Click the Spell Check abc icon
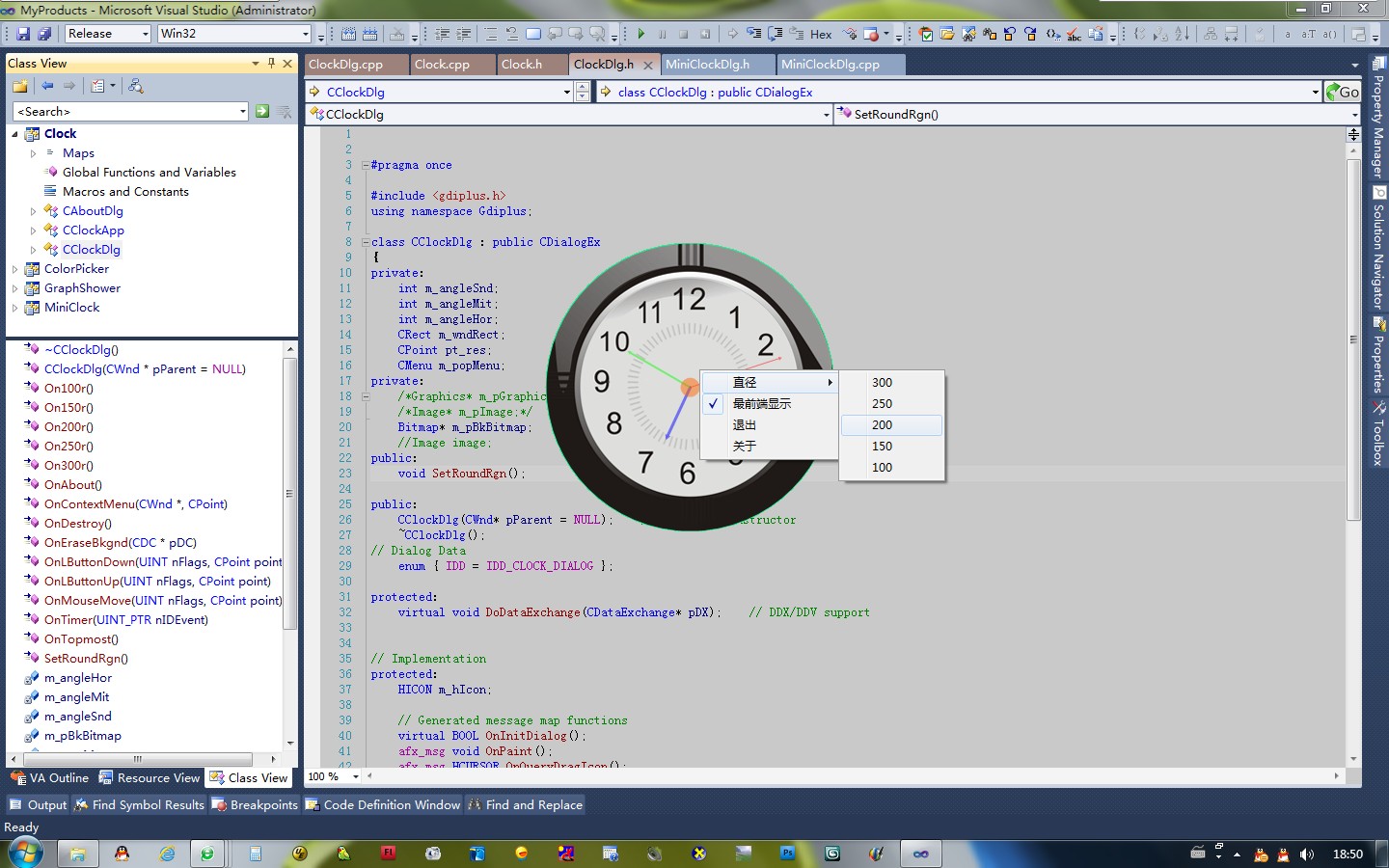 1074,34
